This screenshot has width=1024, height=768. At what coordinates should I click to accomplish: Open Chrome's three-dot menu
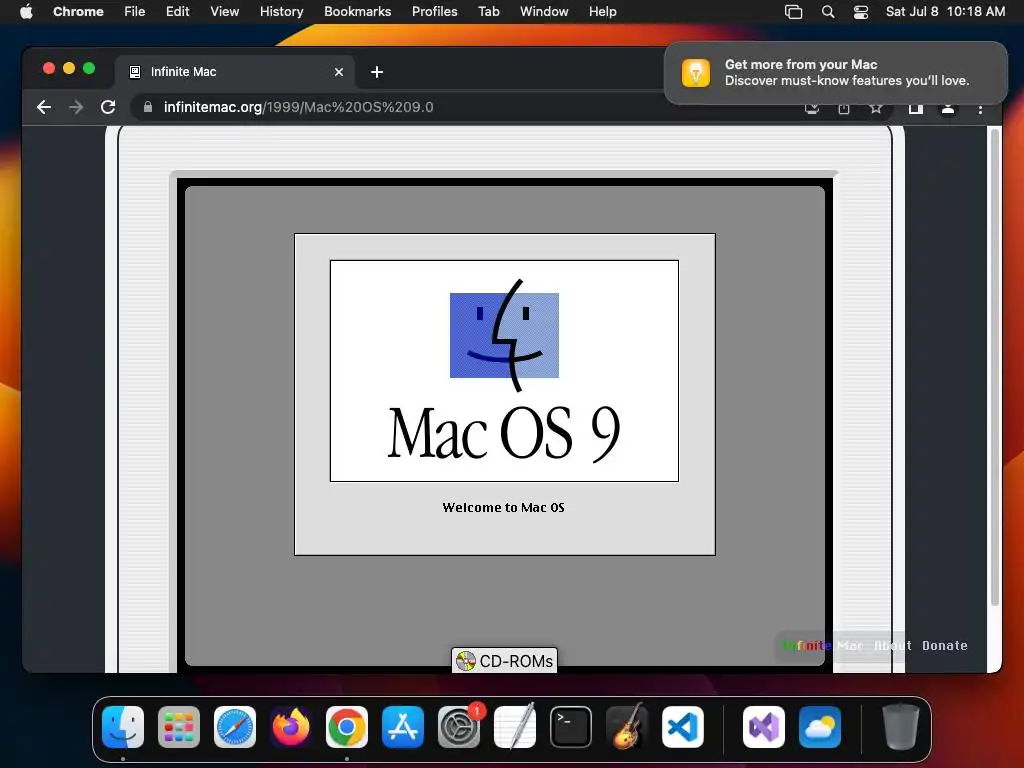tap(980, 108)
